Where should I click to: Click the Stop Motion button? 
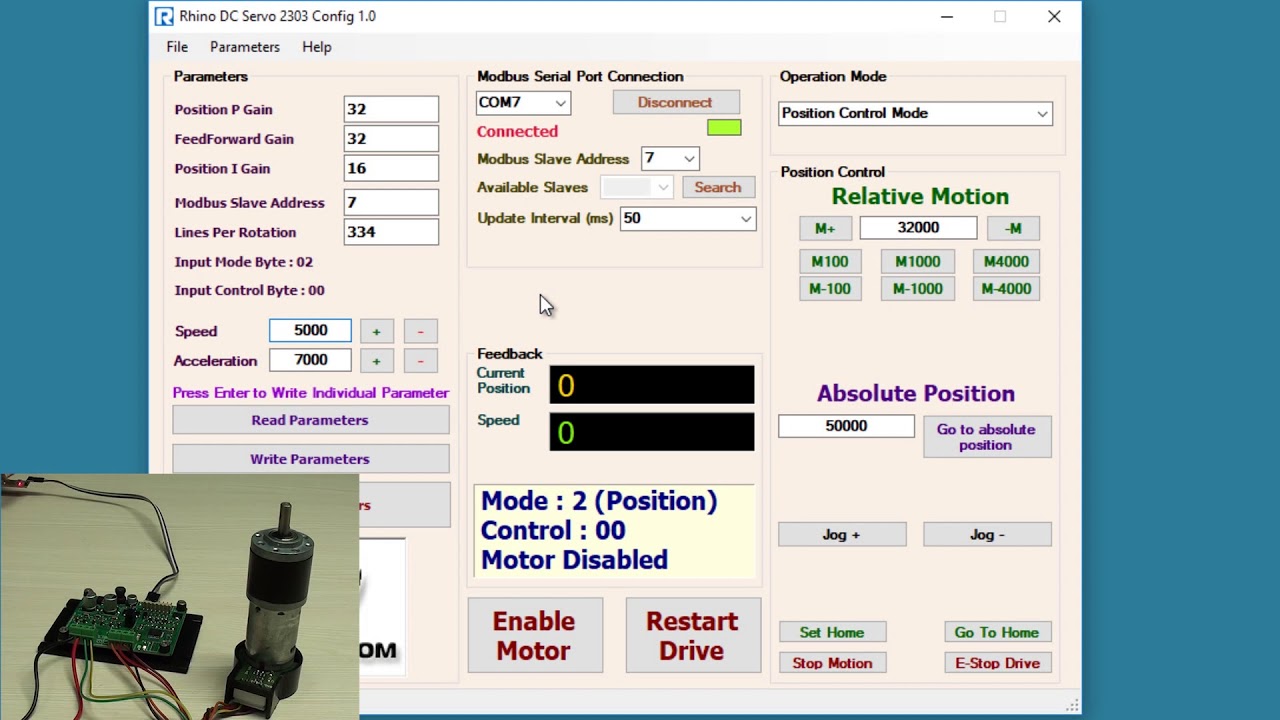(x=832, y=663)
